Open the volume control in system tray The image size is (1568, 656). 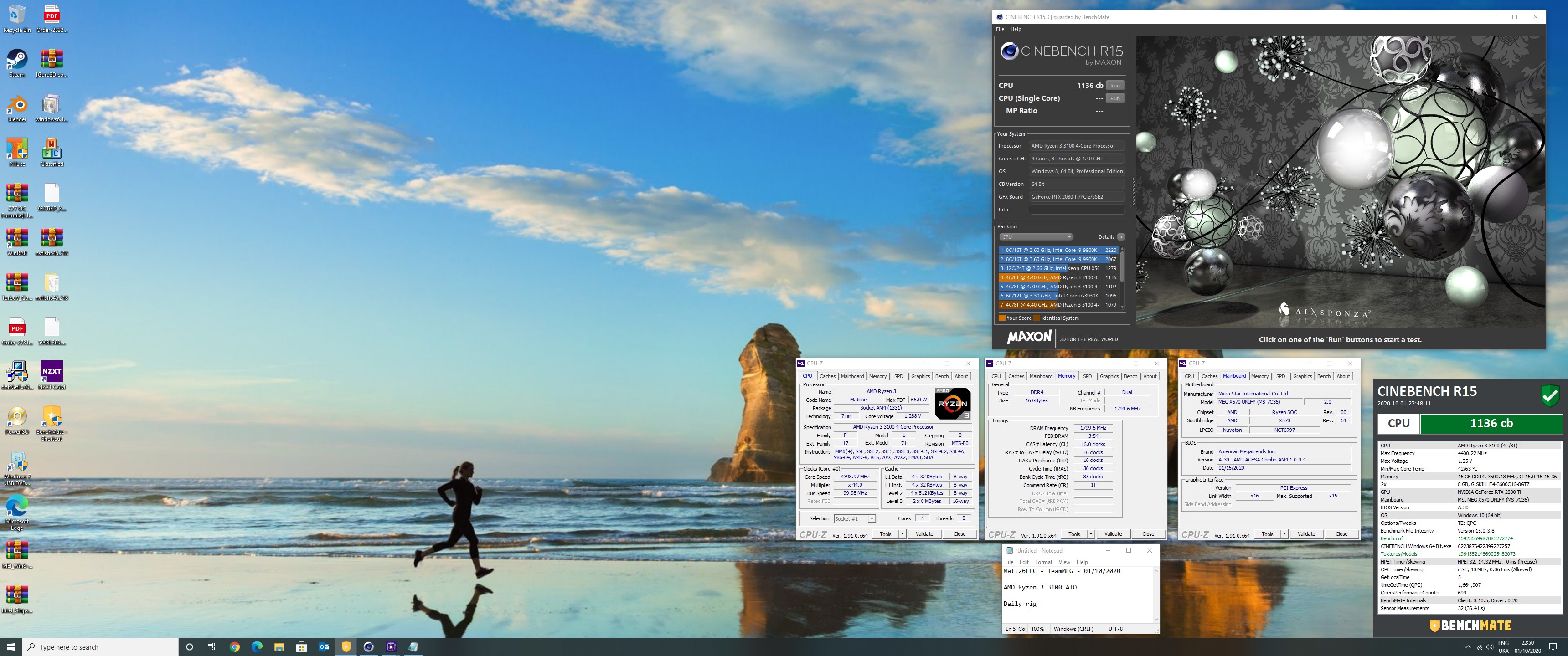point(1490,647)
